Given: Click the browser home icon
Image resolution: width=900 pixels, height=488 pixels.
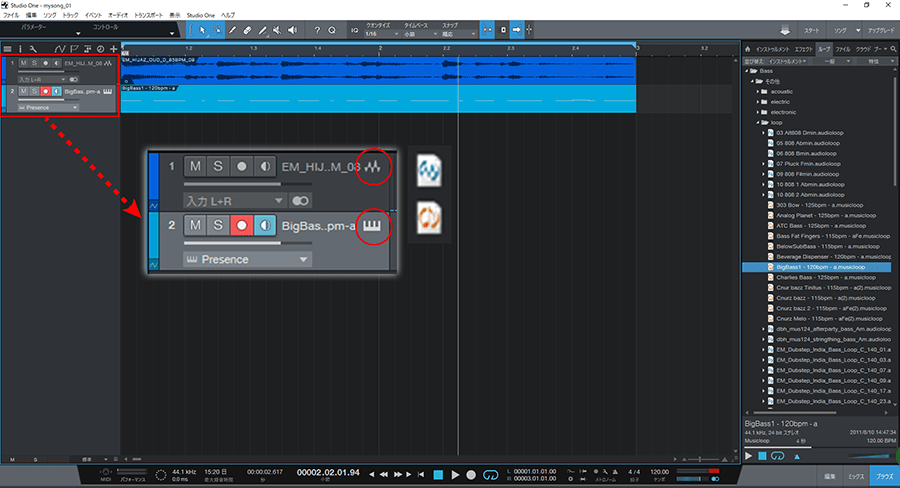Looking at the screenshot, I should [748, 49].
